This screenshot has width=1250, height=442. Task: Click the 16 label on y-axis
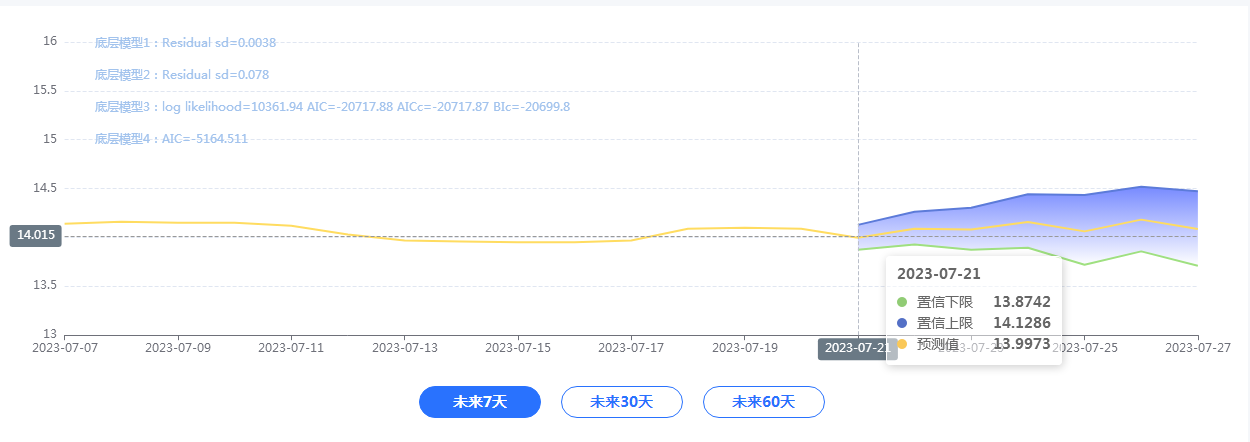pos(49,41)
